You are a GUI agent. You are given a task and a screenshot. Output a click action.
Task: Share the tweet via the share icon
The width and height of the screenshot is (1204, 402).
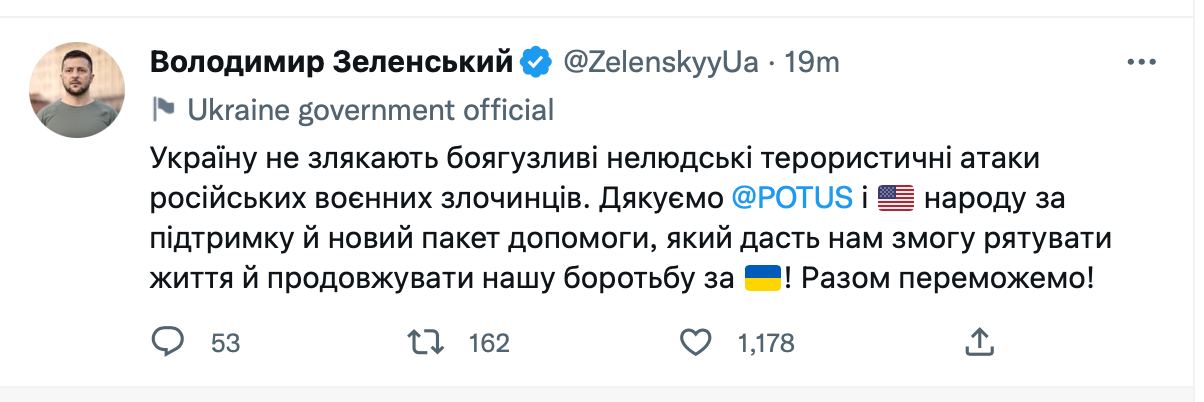pyautogui.click(x=981, y=343)
